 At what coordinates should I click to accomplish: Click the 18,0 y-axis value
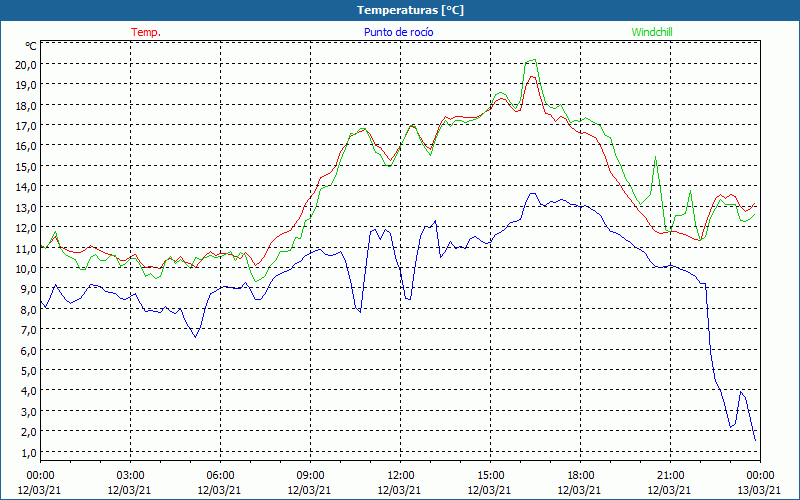(26, 106)
